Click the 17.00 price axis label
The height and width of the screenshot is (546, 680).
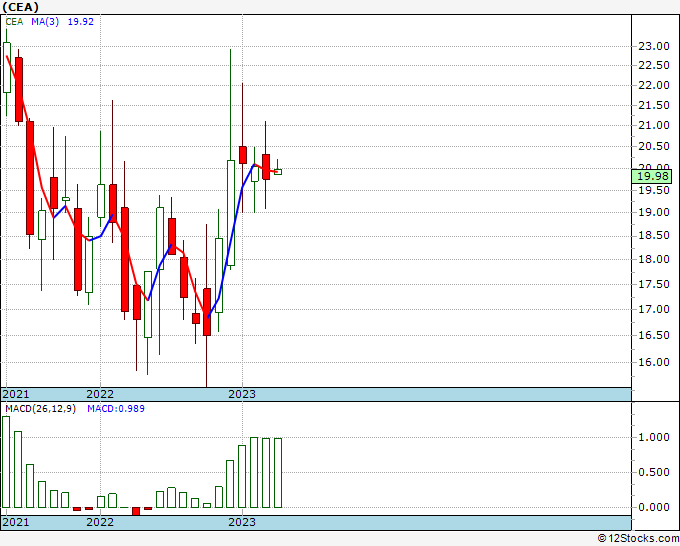(x=654, y=309)
